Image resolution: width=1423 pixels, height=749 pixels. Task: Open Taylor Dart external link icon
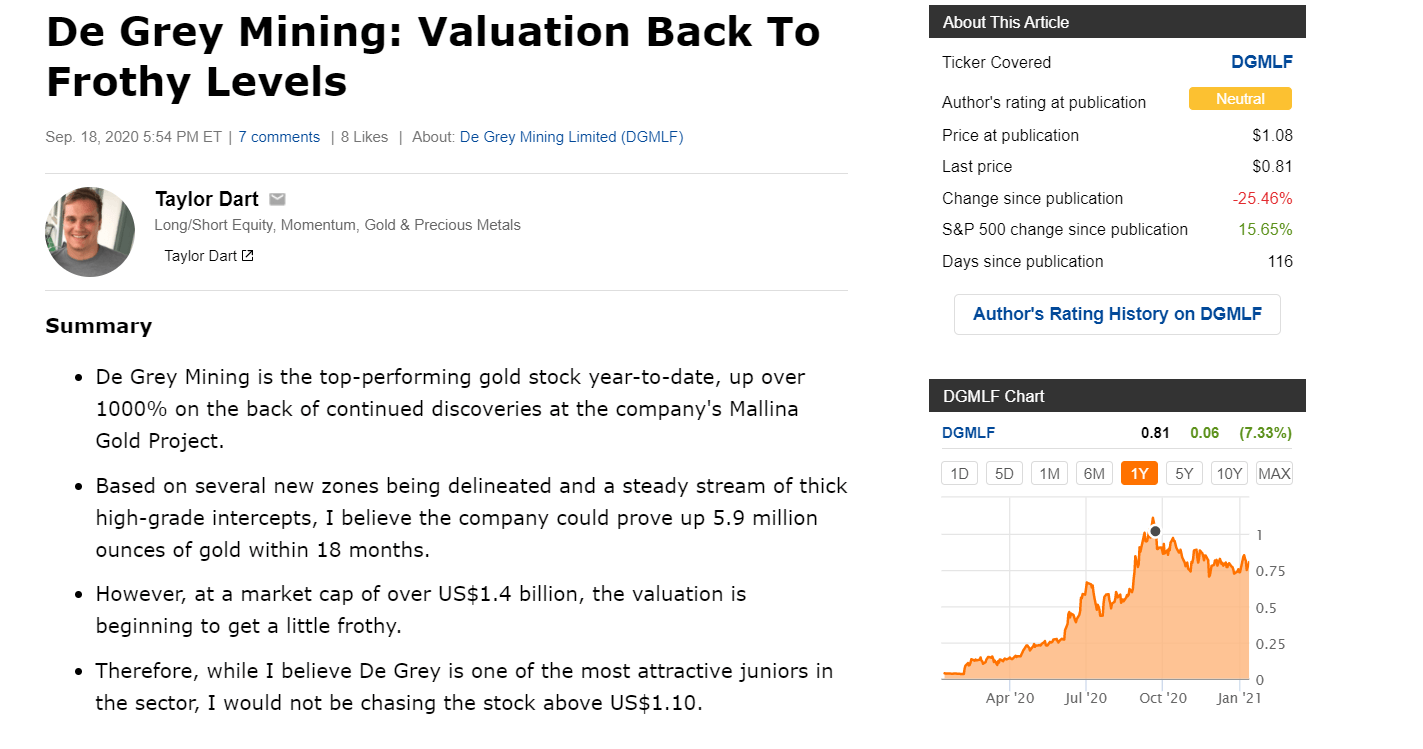[248, 256]
